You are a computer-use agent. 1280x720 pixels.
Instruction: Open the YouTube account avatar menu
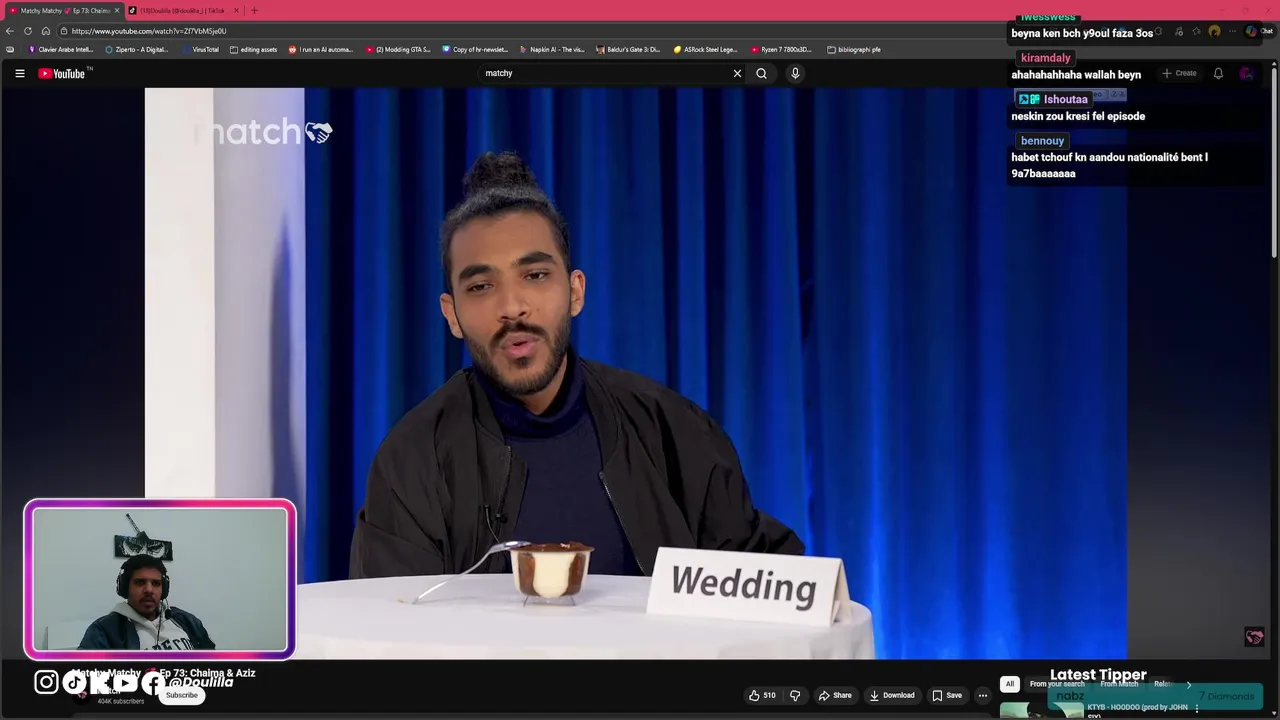1246,73
